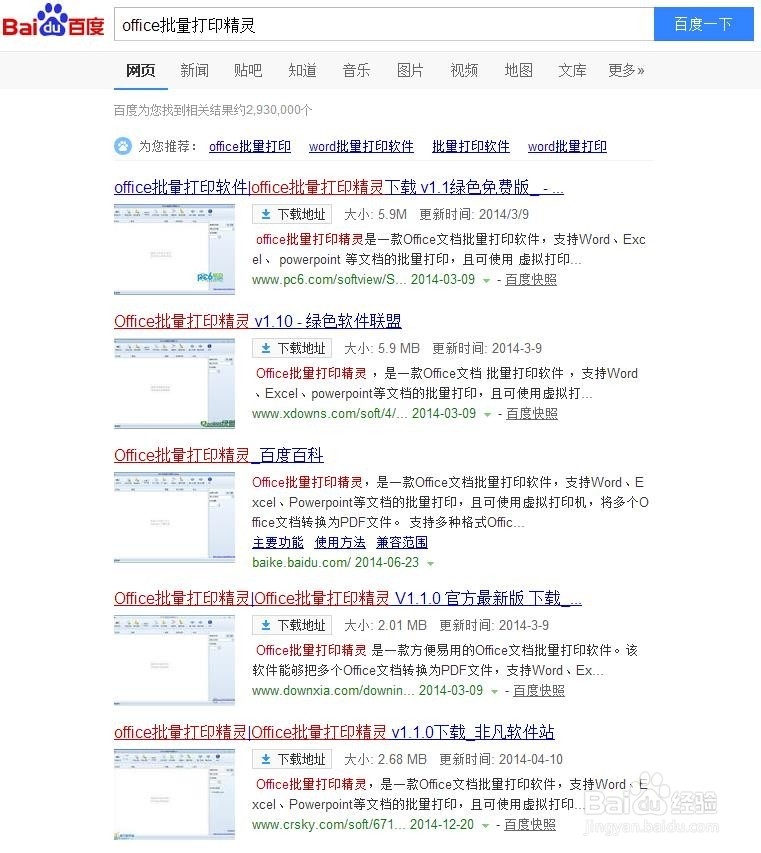This screenshot has height=853, width=761.
Task: Expand the 更多» menu
Action: point(626,70)
